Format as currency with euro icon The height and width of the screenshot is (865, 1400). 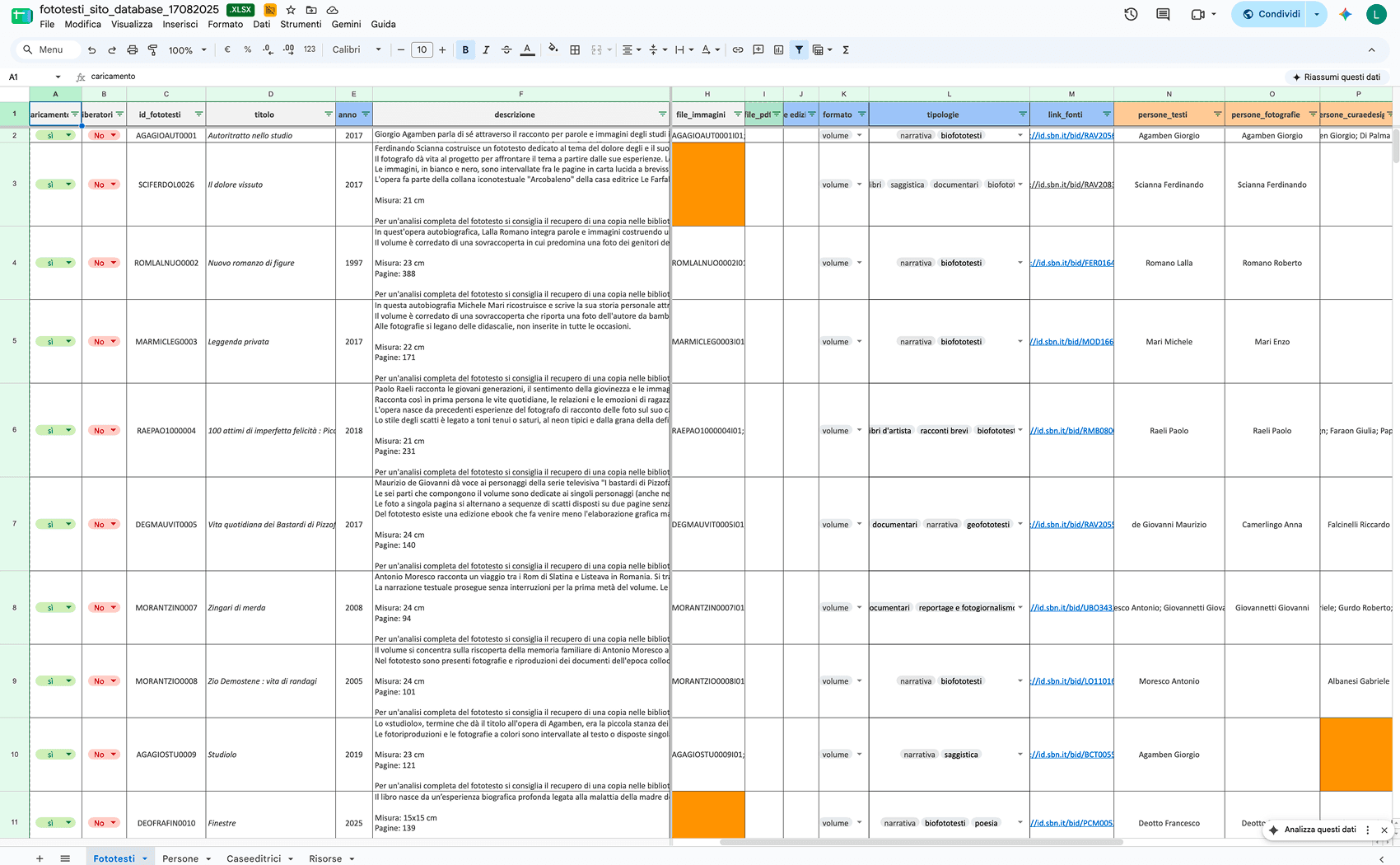227,49
